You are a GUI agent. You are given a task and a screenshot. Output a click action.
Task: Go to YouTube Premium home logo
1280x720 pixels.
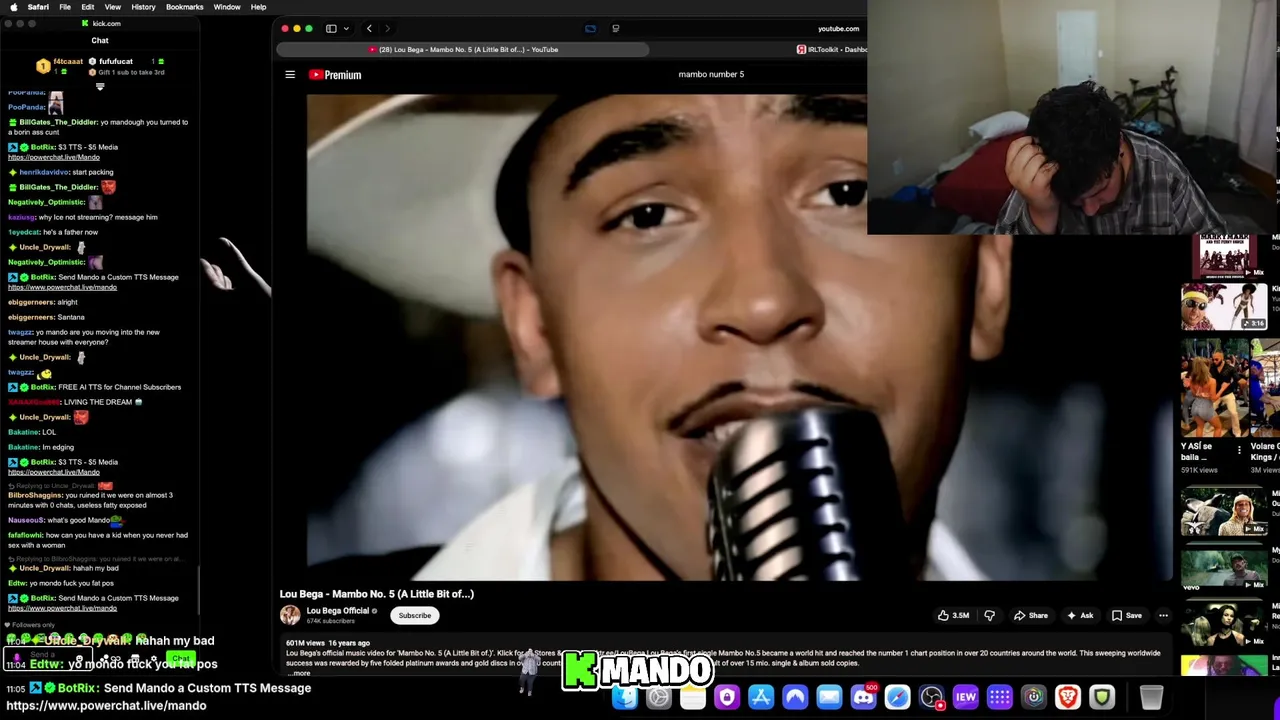(335, 75)
